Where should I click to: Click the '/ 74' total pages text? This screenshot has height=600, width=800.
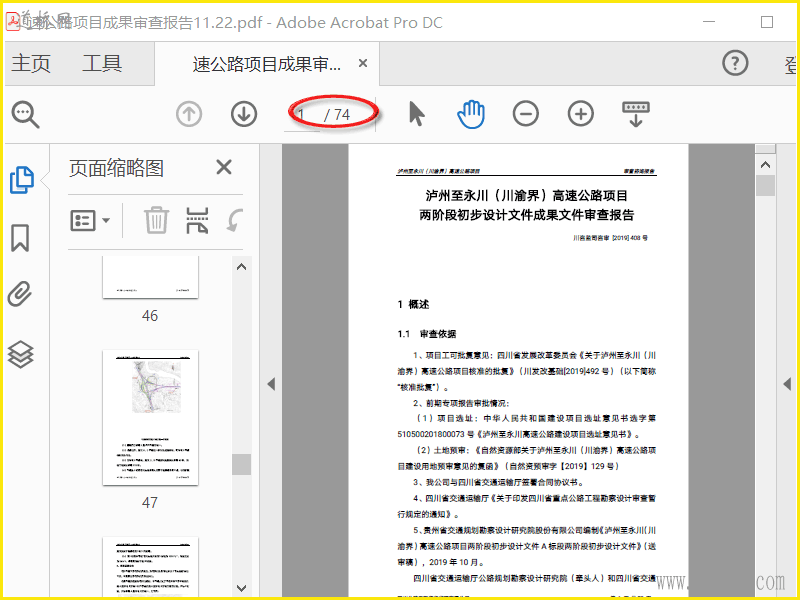337,115
